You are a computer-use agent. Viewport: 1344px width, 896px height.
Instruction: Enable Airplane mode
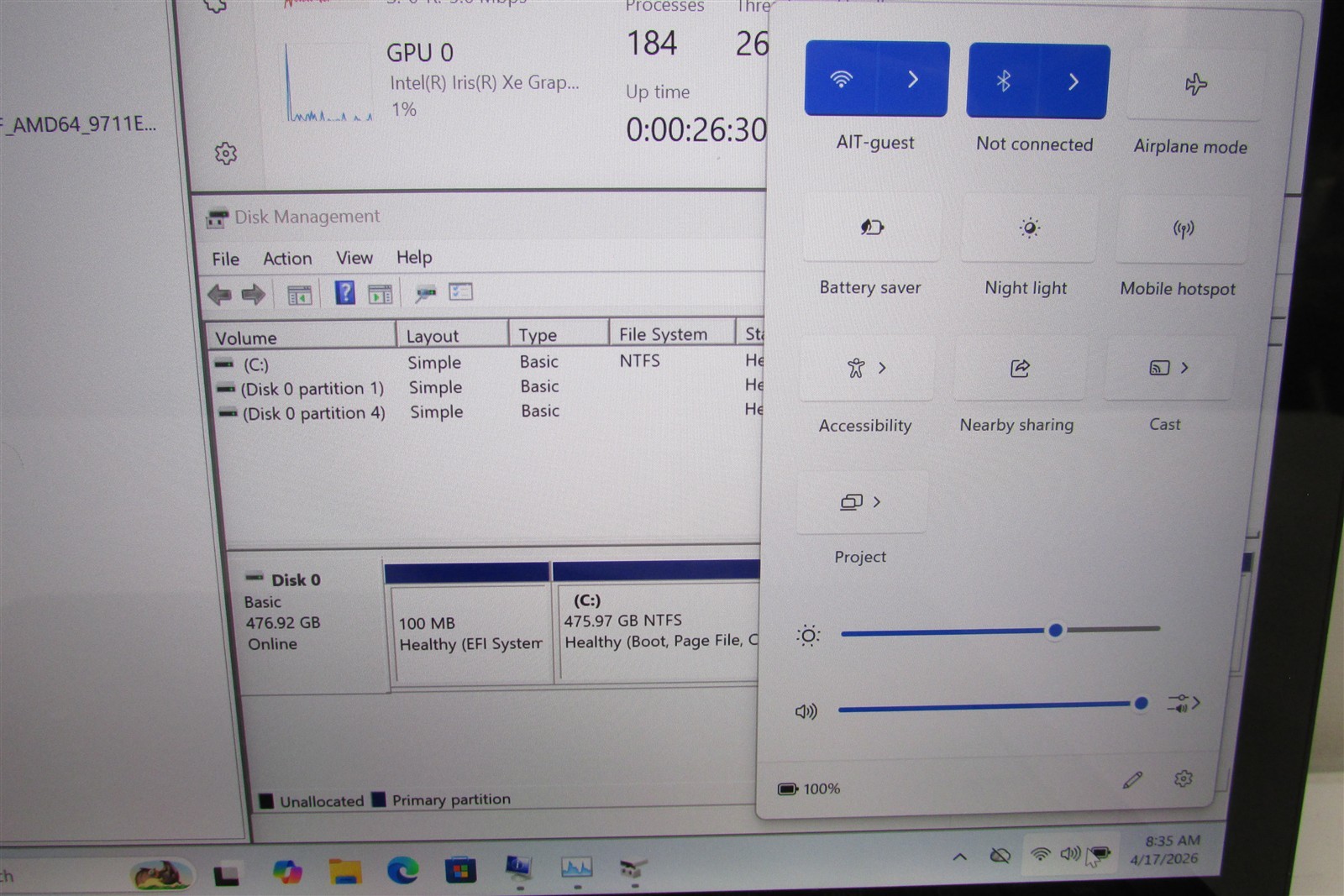1195,84
